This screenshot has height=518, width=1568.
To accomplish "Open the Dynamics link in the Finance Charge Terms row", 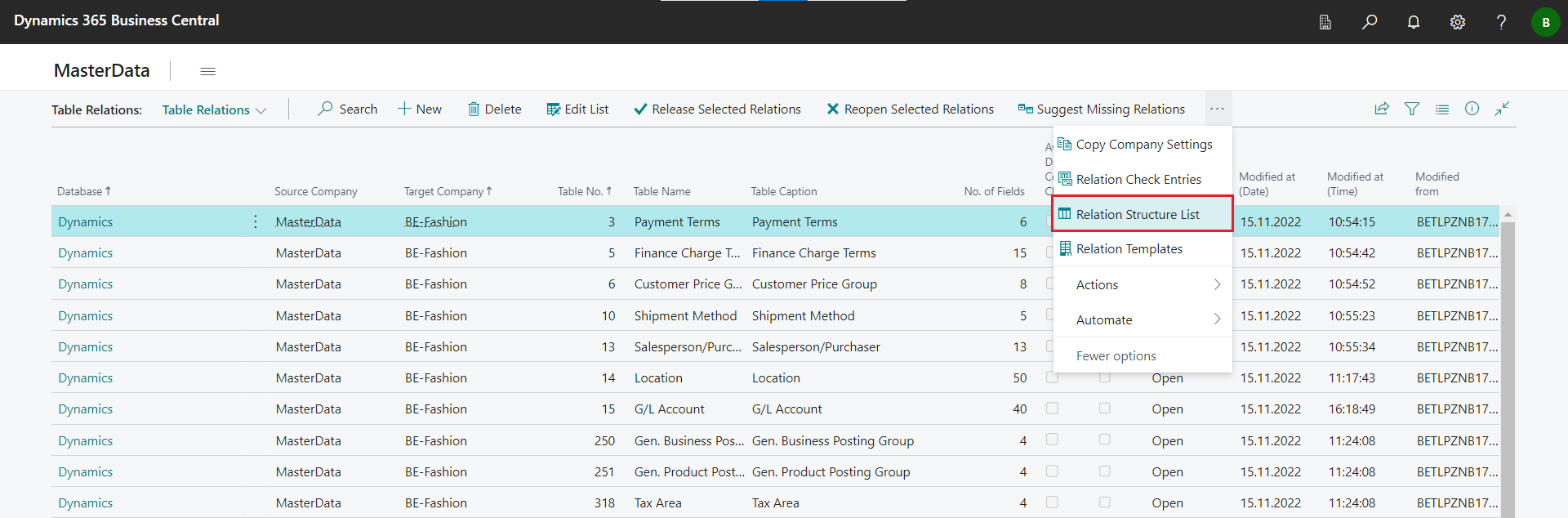I will click(85, 253).
